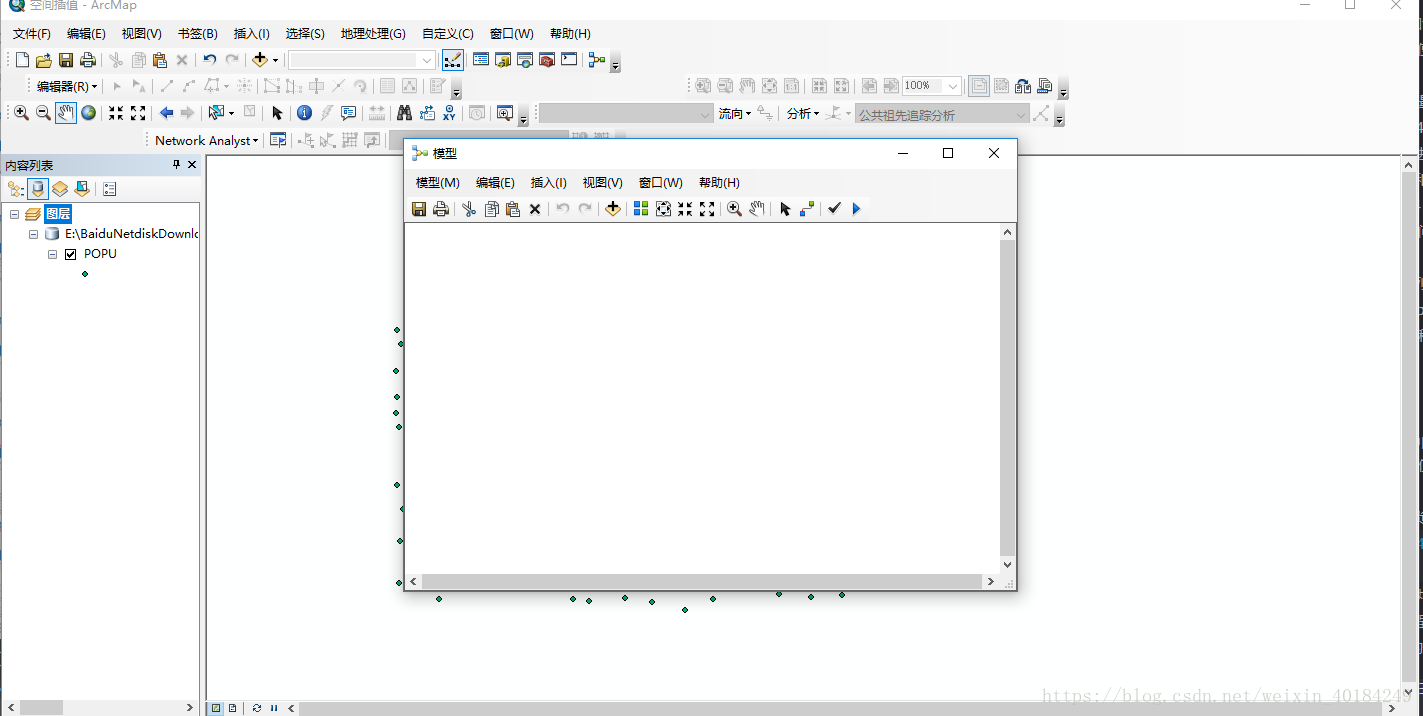Screen dimensions: 1423x716
Task: Collapse the 图层 data frame node
Action: pyautogui.click(x=14, y=214)
